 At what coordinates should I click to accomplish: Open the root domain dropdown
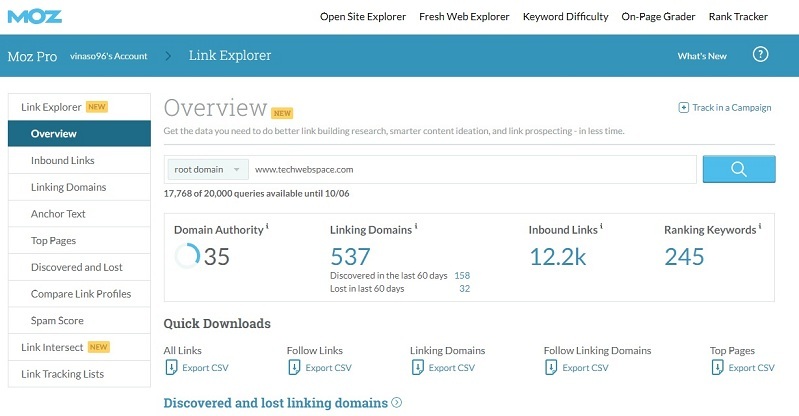point(207,170)
